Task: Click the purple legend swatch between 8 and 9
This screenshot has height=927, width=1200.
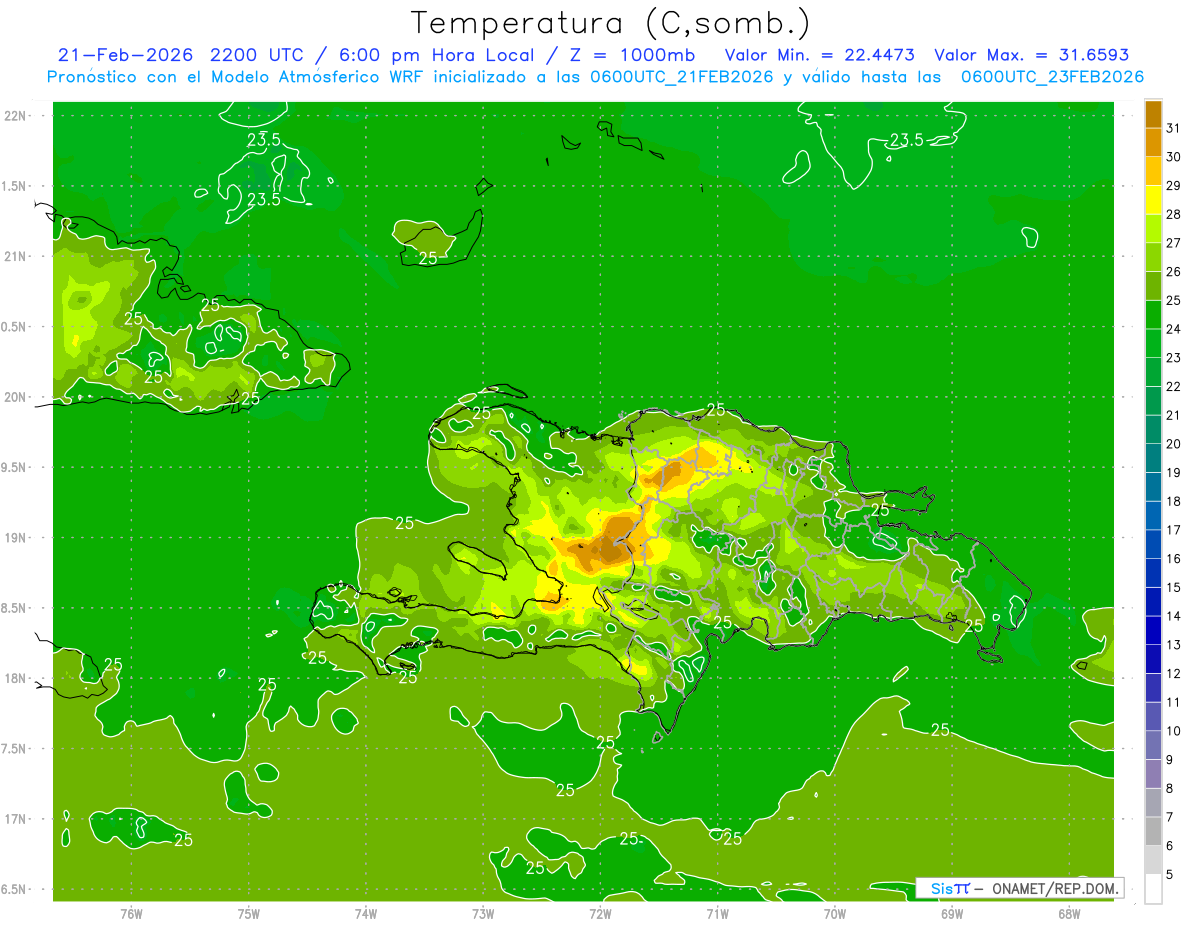Action: [1153, 775]
